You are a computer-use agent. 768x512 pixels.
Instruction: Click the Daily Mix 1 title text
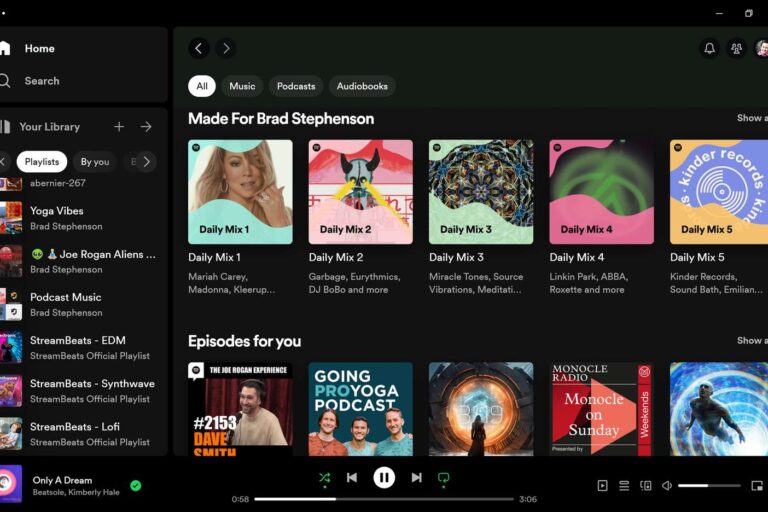(x=215, y=257)
